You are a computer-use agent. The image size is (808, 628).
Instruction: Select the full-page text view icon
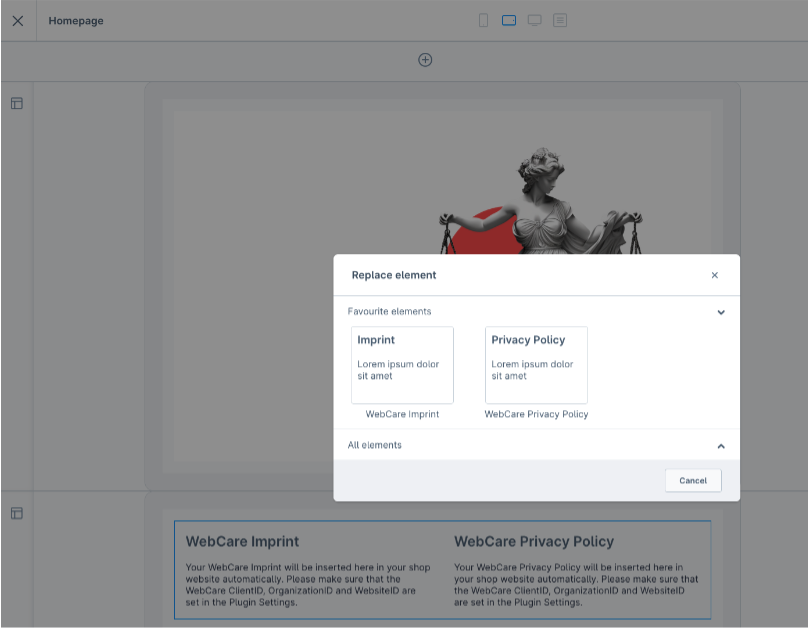coord(560,19)
